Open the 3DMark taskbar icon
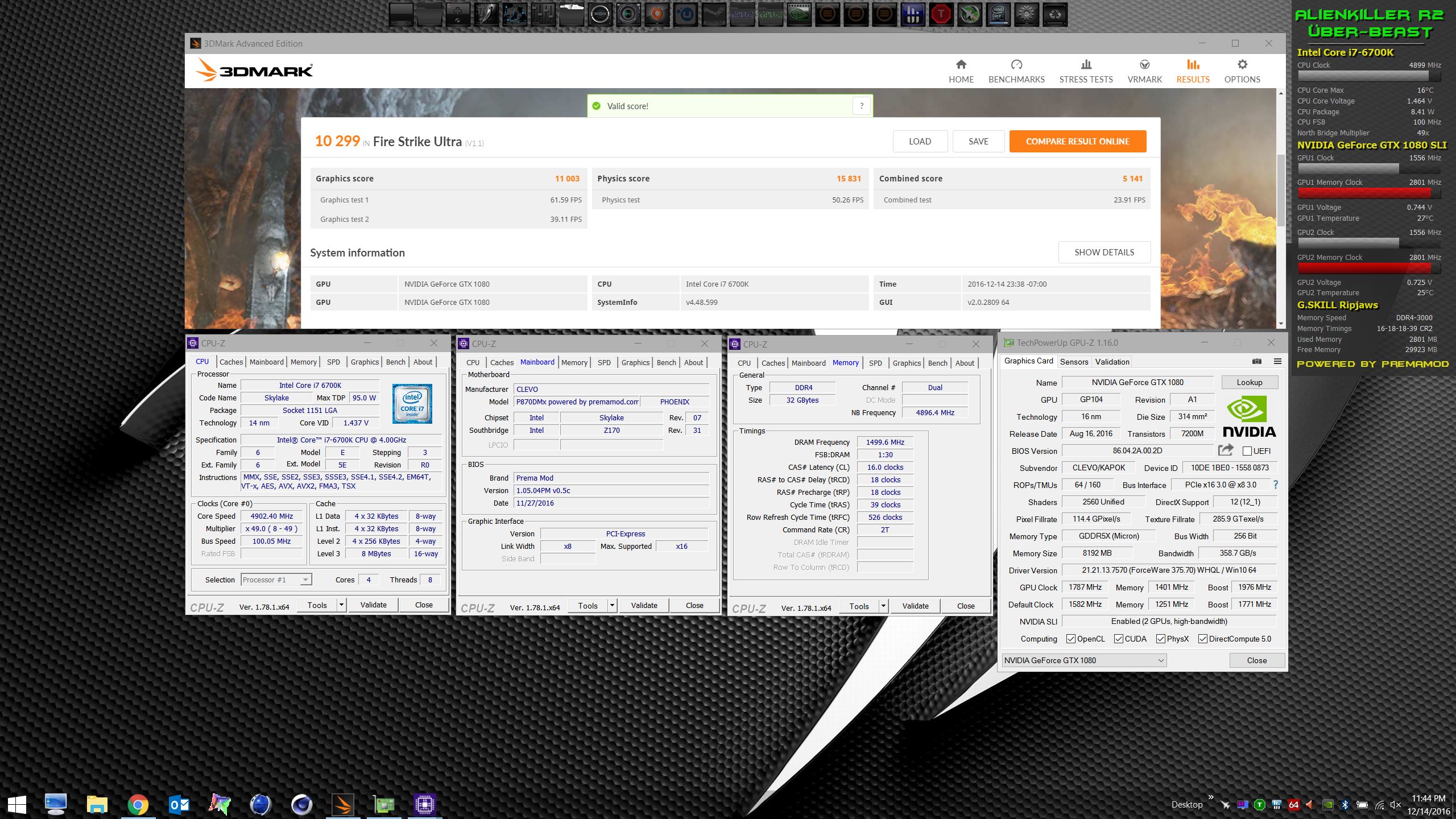The height and width of the screenshot is (819, 1456). click(x=343, y=804)
